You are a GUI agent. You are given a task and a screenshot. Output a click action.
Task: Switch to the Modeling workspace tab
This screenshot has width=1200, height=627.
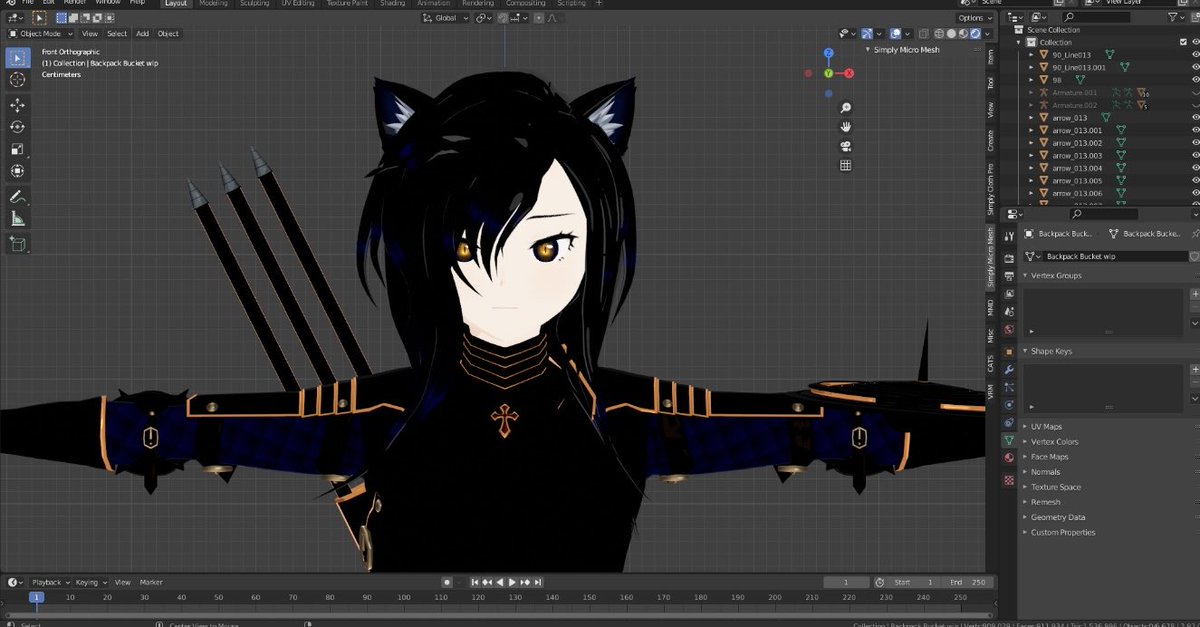coord(213,3)
